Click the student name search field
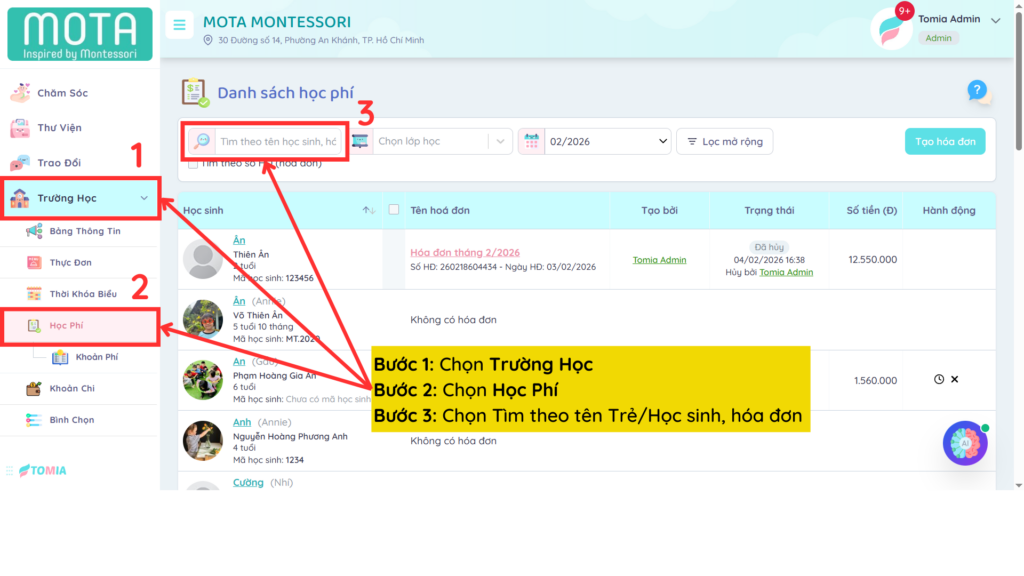 (278, 142)
